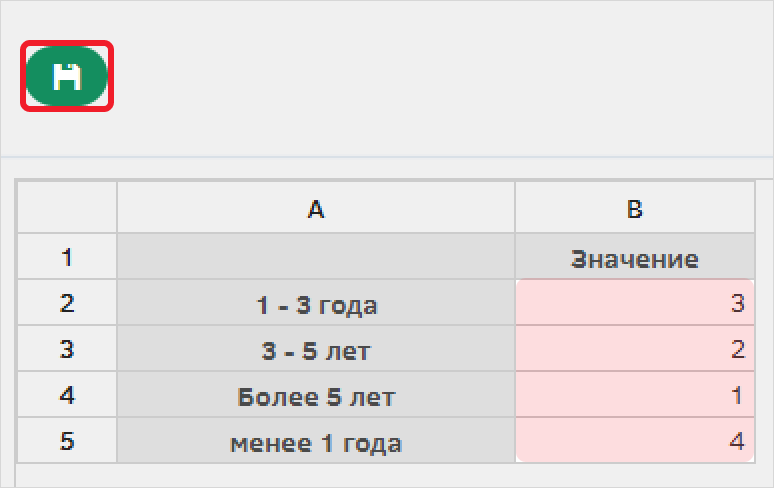Select row 2 header

[x=67, y=302]
